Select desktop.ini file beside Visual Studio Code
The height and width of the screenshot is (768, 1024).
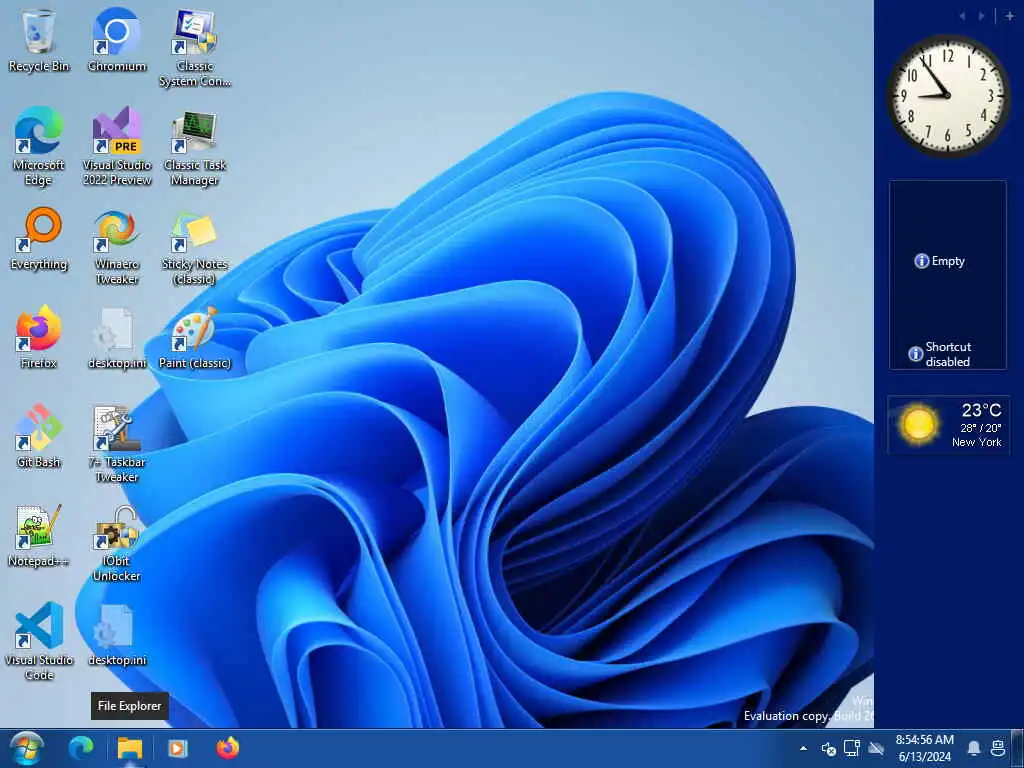[117, 635]
